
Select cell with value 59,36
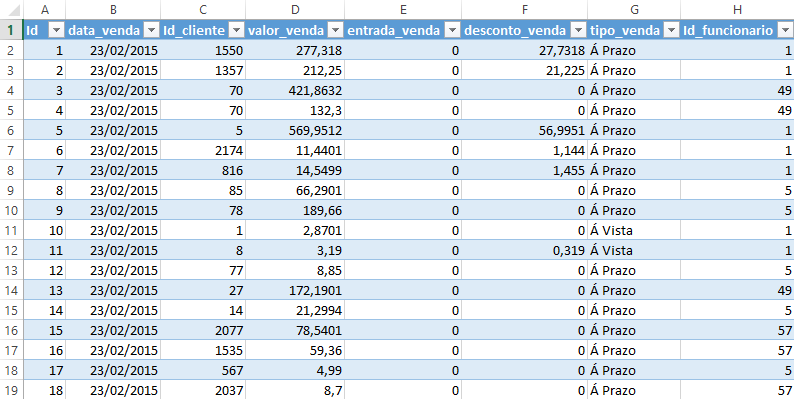[295, 350]
